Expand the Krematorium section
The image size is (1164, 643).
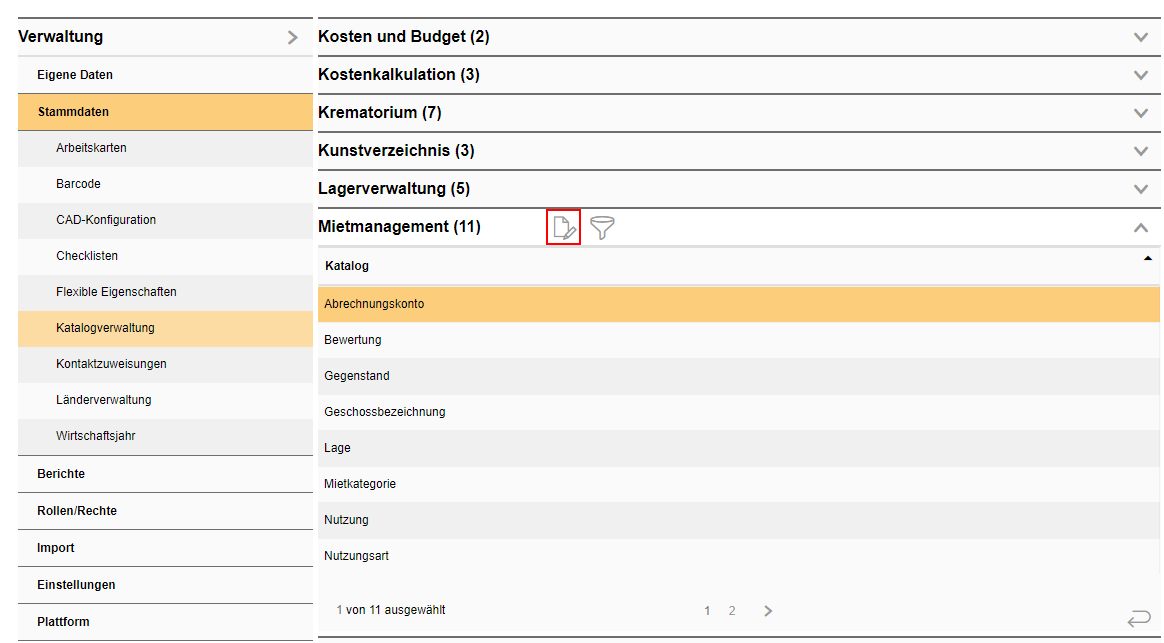(x=1140, y=113)
